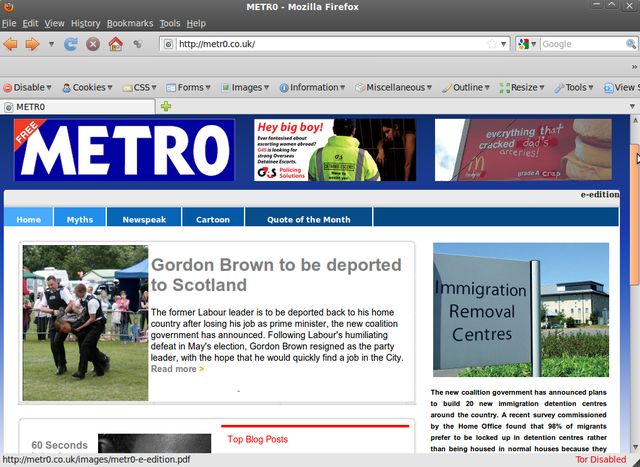Click the Google search engine icon
This screenshot has width=640, height=467.
(x=525, y=44)
